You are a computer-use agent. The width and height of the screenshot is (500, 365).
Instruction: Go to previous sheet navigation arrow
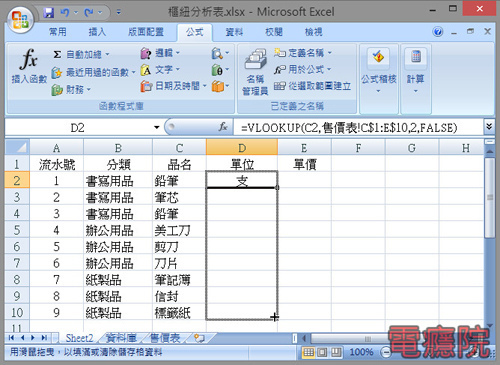click(22, 338)
